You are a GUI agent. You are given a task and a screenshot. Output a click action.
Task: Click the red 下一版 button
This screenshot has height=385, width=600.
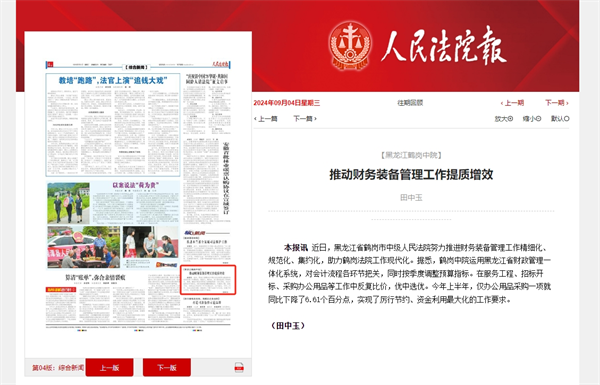(167, 367)
